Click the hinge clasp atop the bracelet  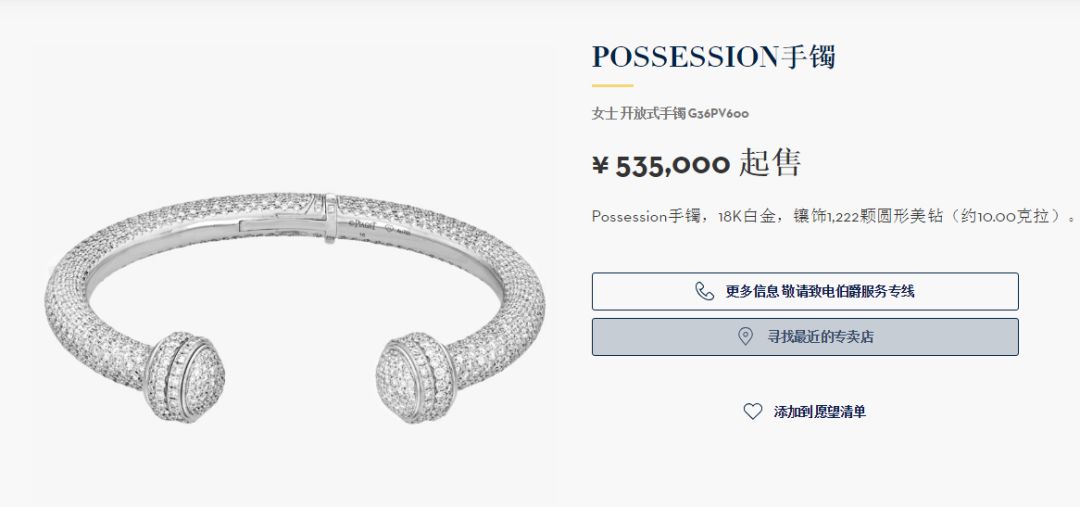coord(331,218)
